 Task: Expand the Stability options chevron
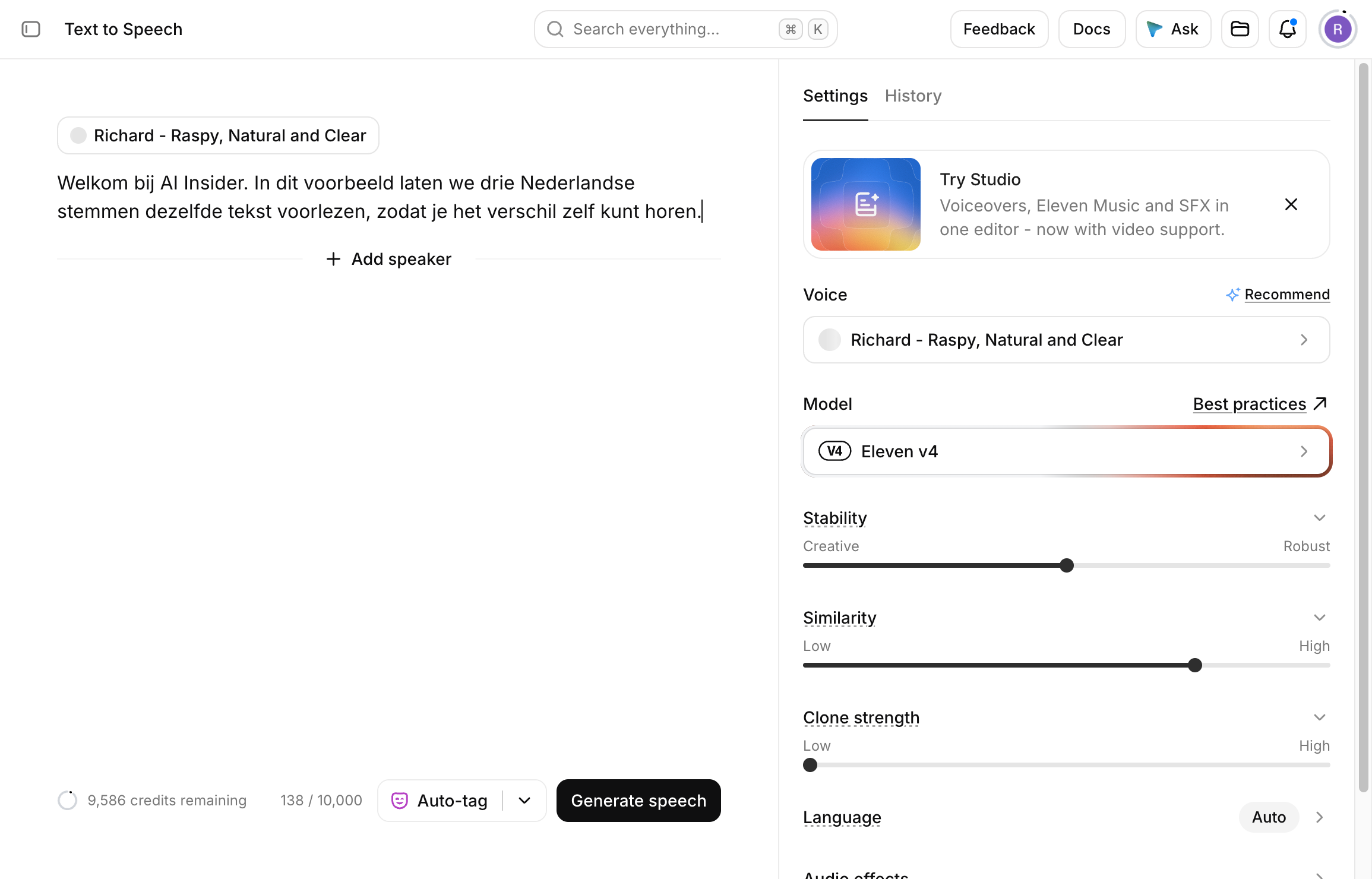coord(1320,518)
